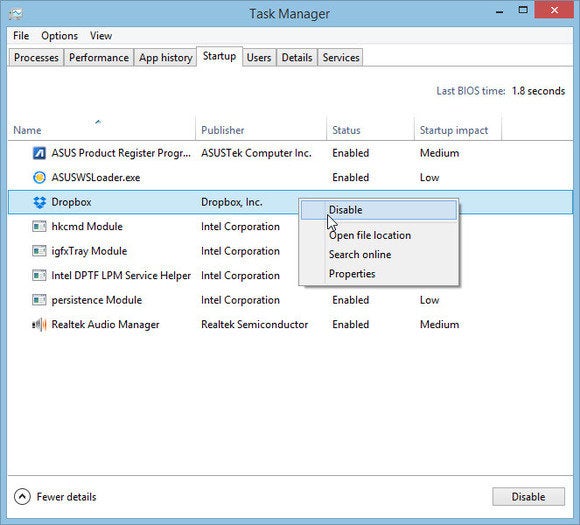The width and height of the screenshot is (580, 525).
Task: Click the ASUSTek Computer Inc. publisher cell
Action: 256,153
